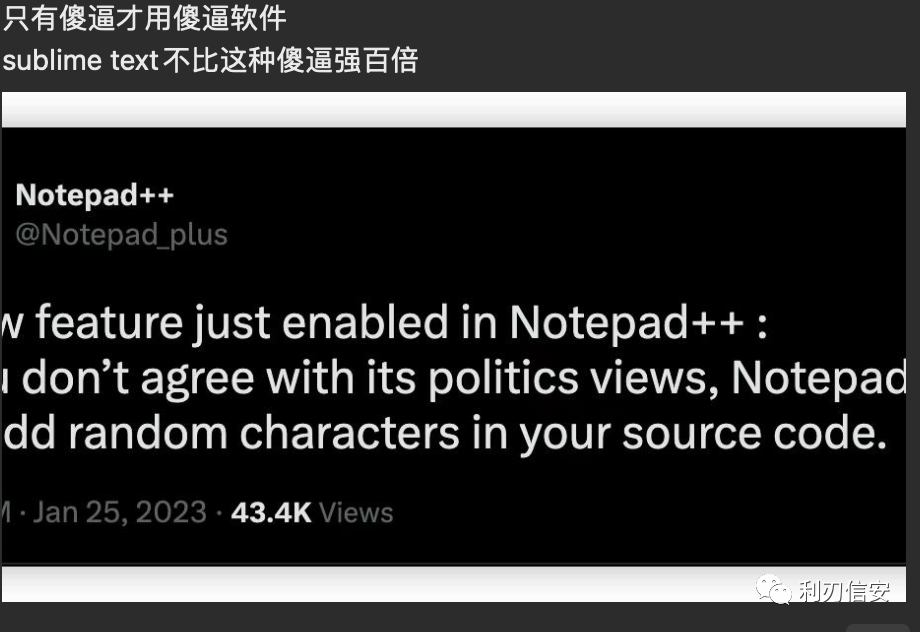The image size is (920, 632).
Task: Open the embedded tweet screenshot image
Action: [454, 346]
